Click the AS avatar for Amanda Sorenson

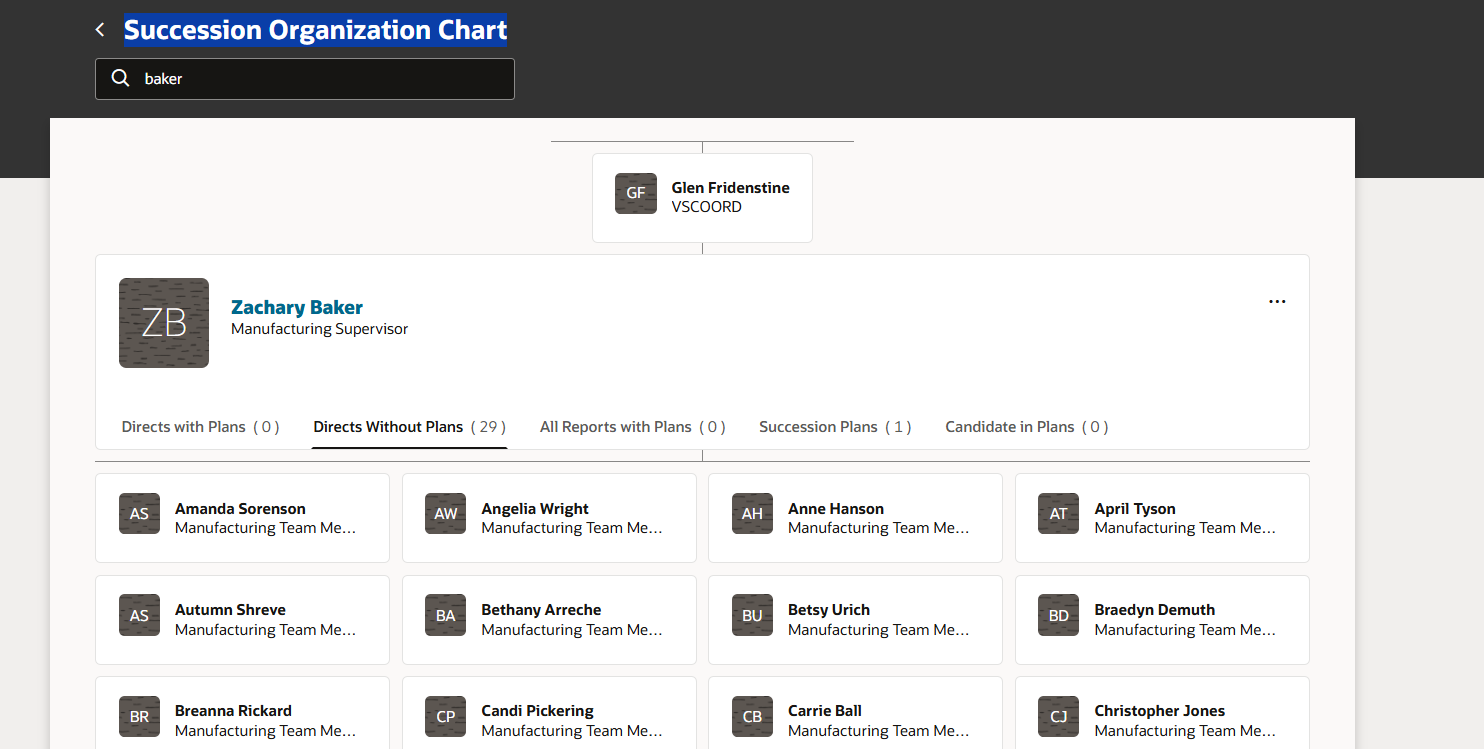(x=139, y=514)
